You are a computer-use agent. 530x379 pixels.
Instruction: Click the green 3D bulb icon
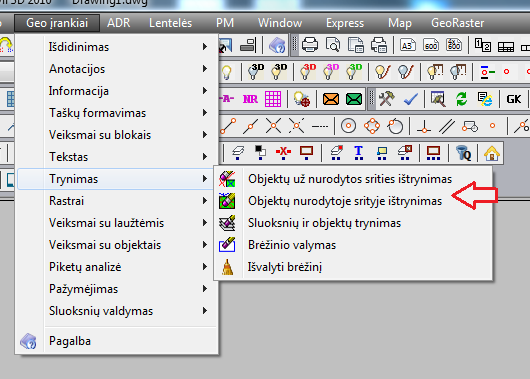pos(354,71)
